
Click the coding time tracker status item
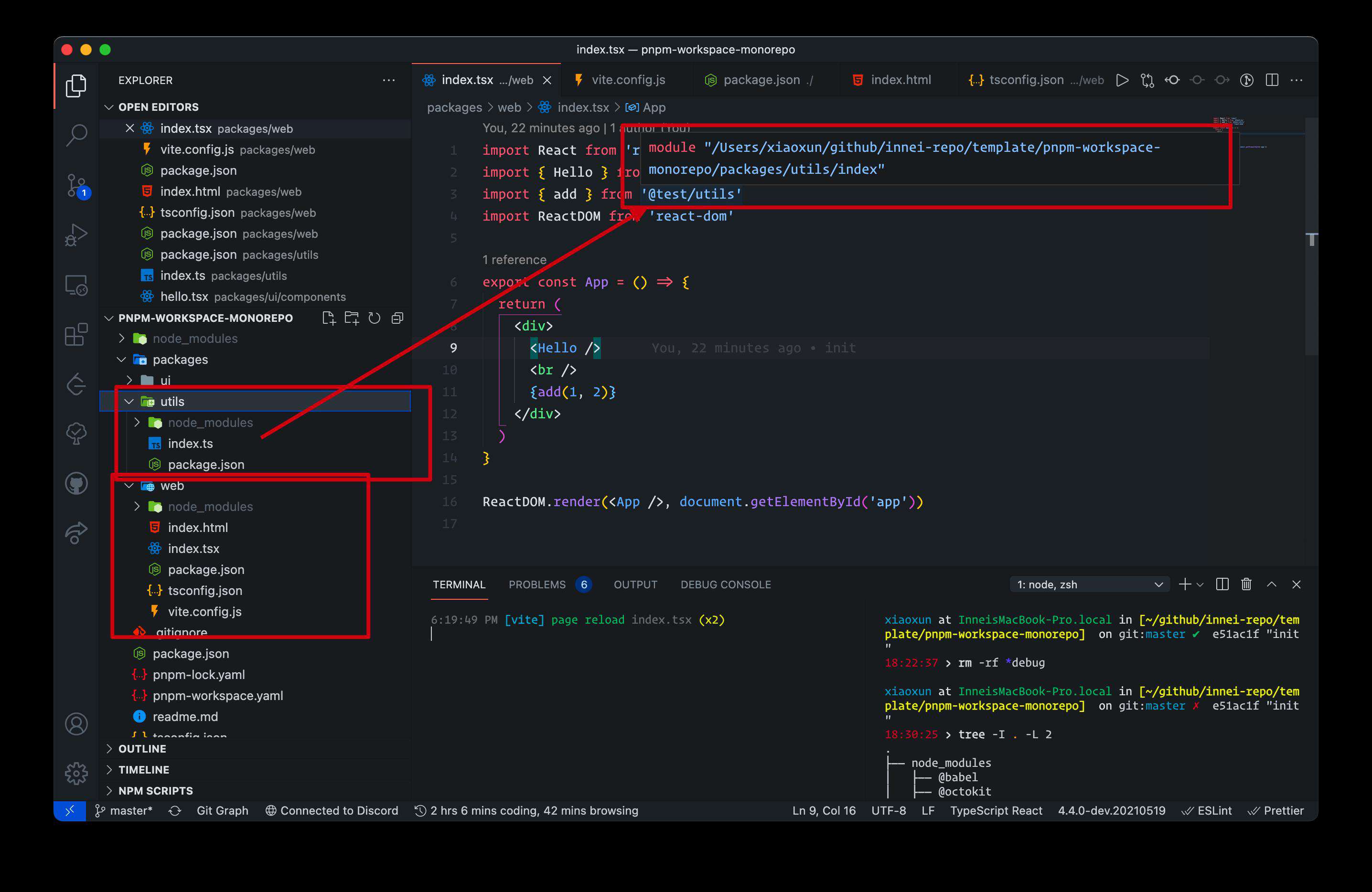point(526,811)
